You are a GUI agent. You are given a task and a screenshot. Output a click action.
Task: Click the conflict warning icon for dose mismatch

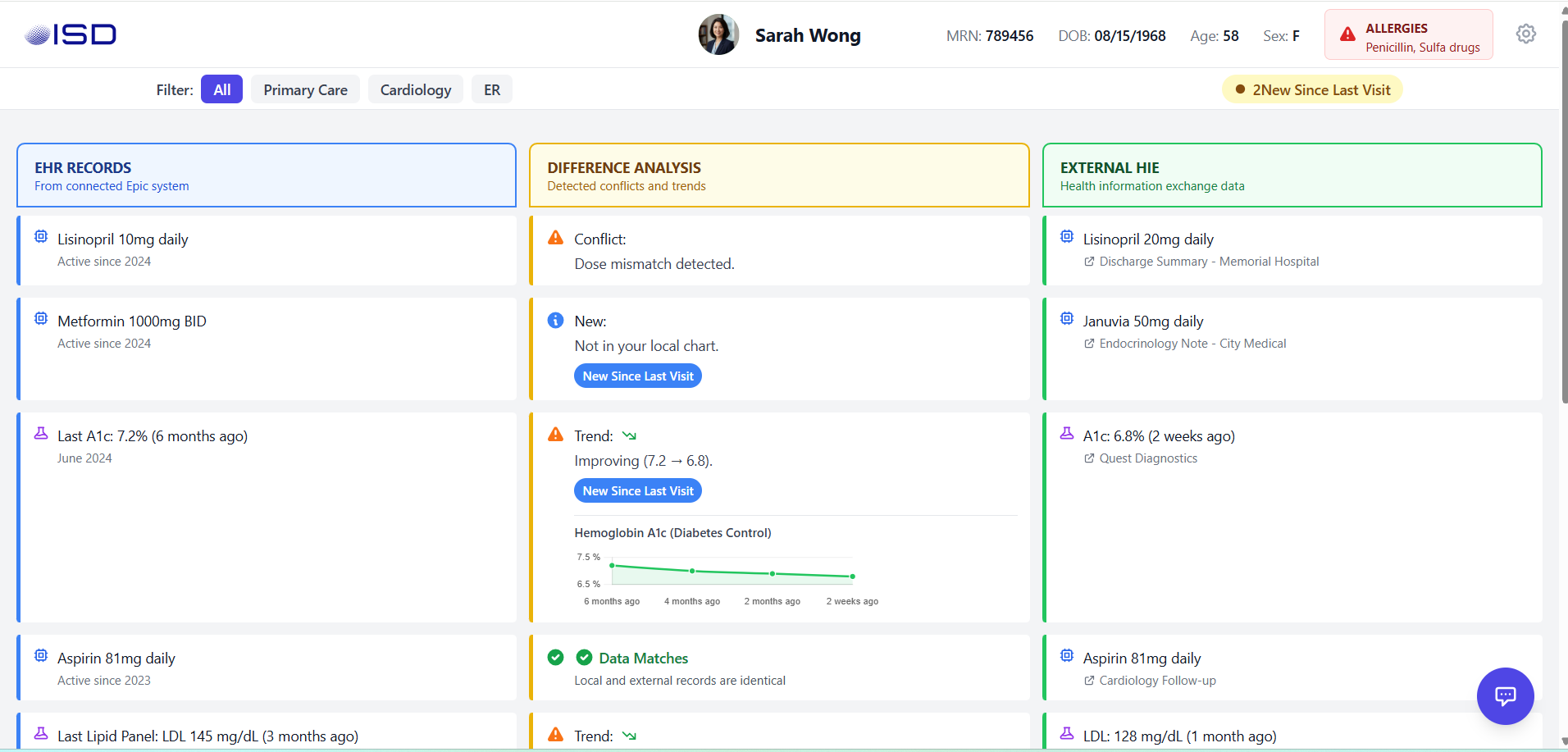(555, 237)
